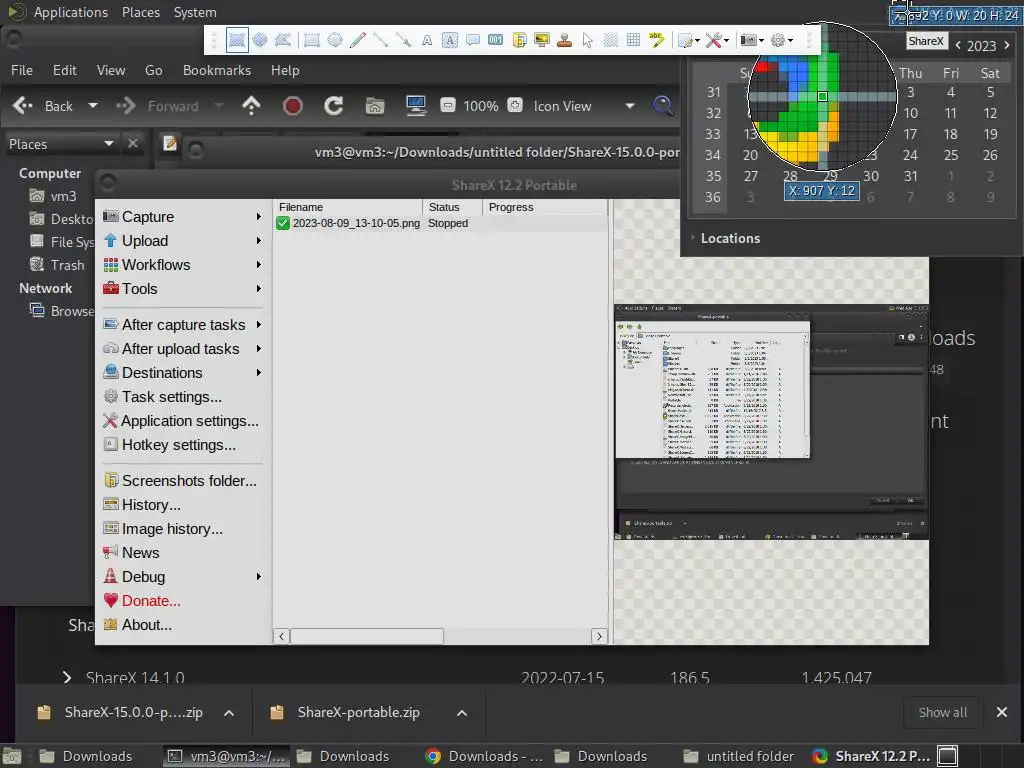Image resolution: width=1024 pixels, height=768 pixels.
Task: Open the Home folder toolbar icon
Action: 375,106
